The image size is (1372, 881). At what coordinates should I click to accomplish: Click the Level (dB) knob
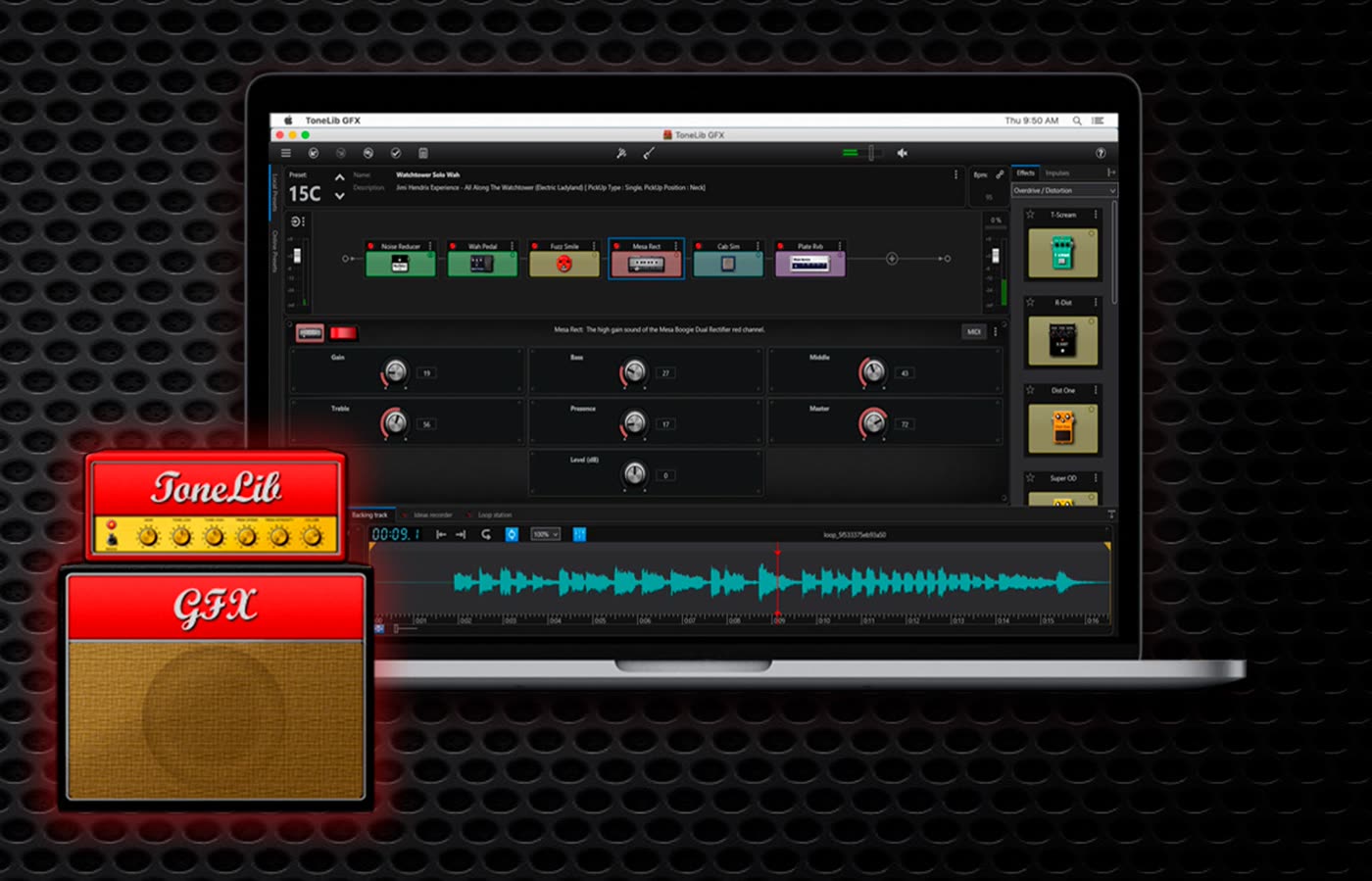click(x=634, y=474)
